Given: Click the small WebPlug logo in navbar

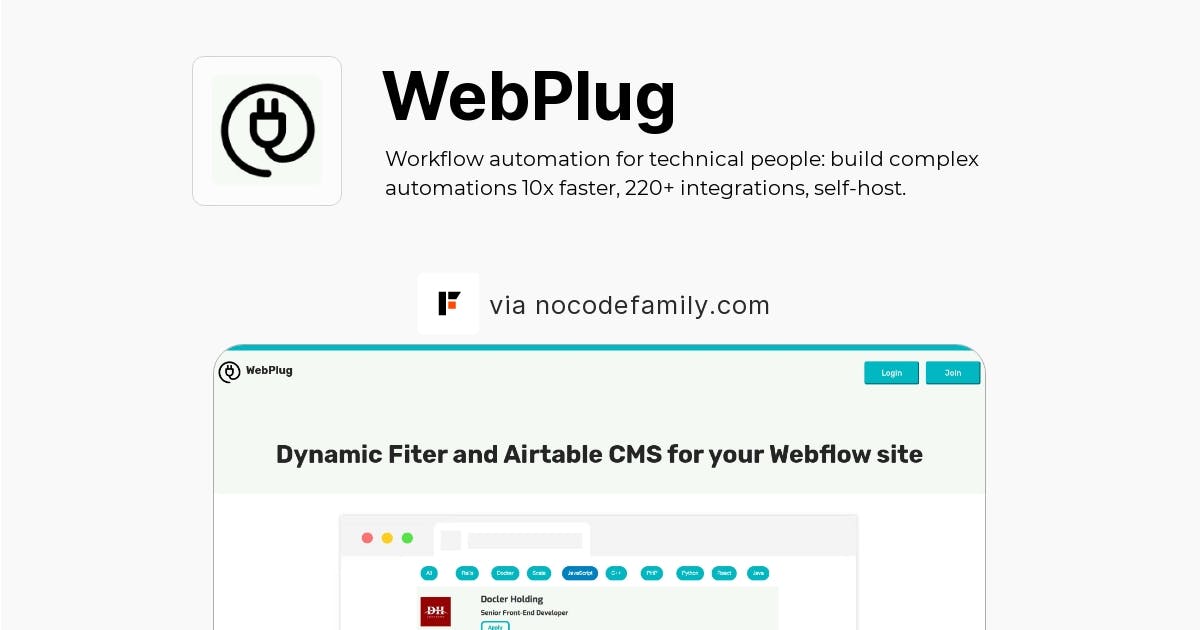Looking at the screenshot, I should 229,372.
